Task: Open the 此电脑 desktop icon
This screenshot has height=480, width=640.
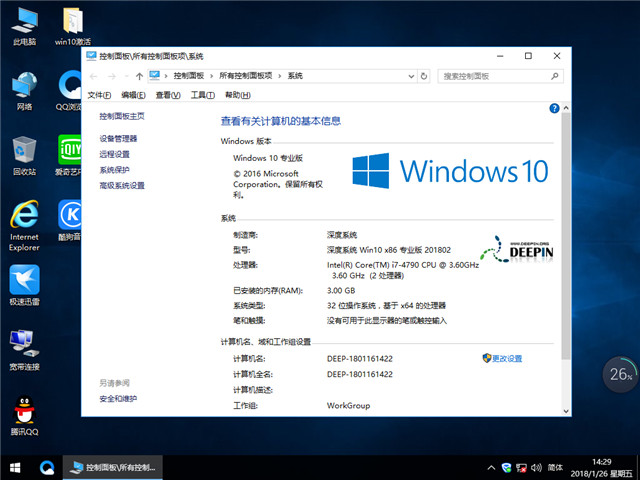Action: [24, 27]
